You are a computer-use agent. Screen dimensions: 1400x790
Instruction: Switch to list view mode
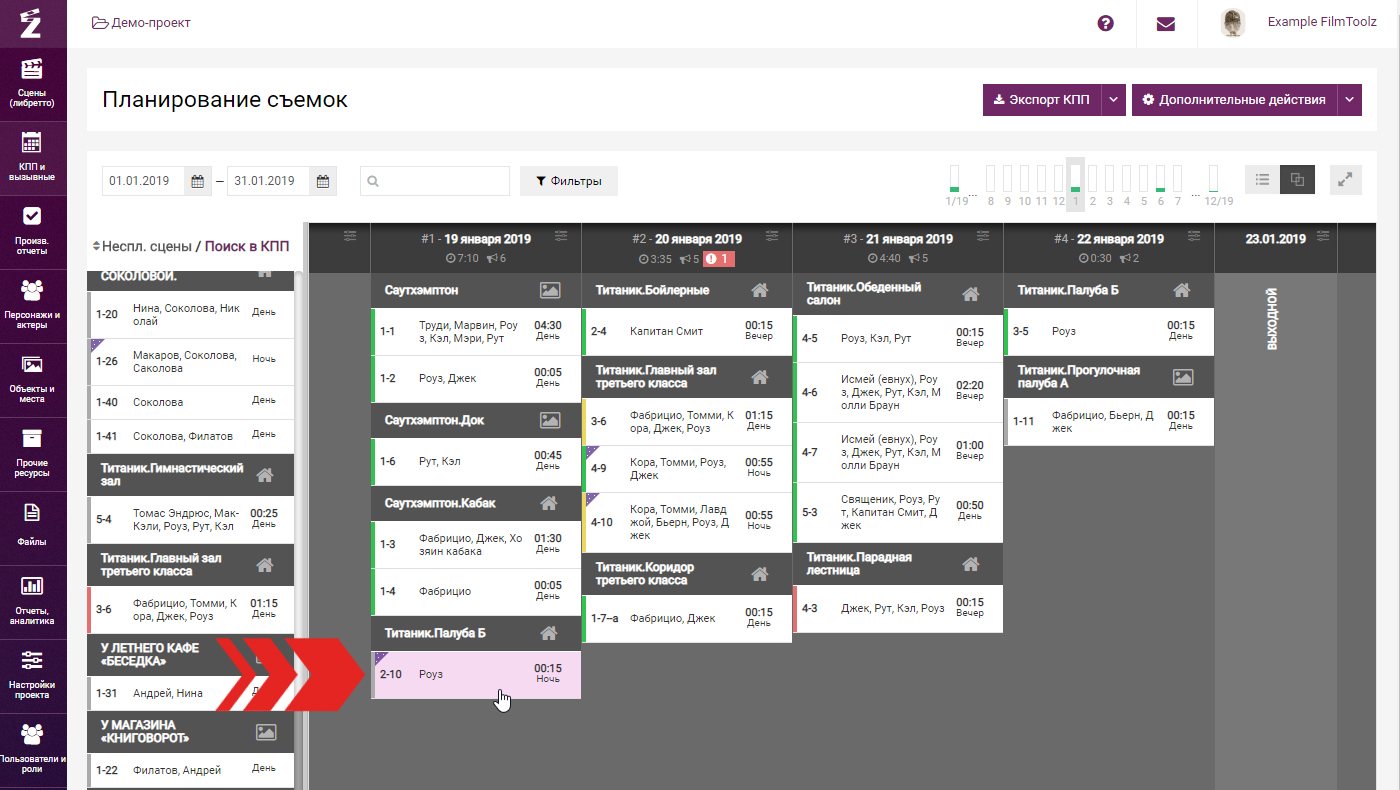click(x=1262, y=180)
